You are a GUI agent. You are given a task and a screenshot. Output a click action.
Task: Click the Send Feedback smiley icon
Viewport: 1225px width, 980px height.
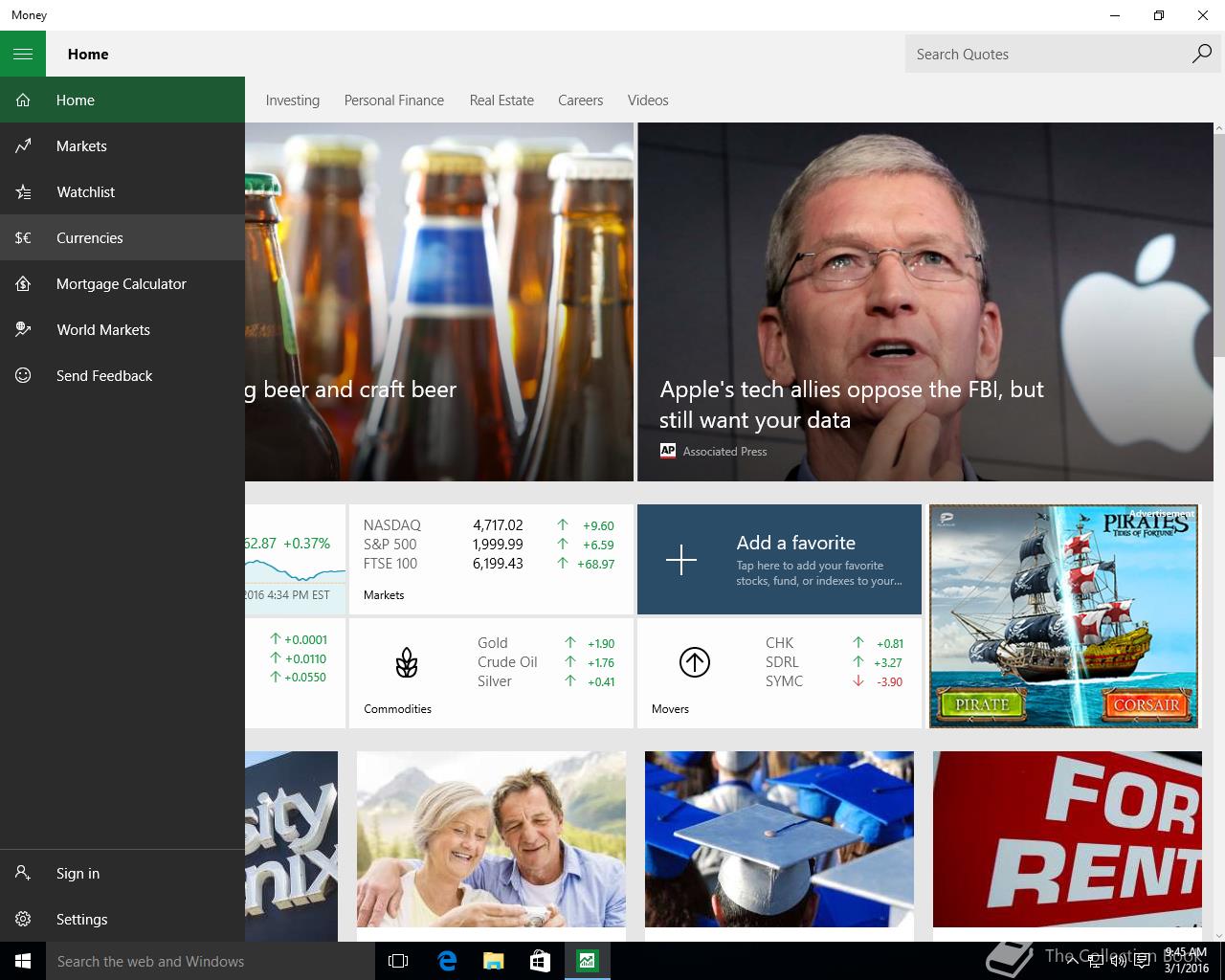[x=23, y=375]
